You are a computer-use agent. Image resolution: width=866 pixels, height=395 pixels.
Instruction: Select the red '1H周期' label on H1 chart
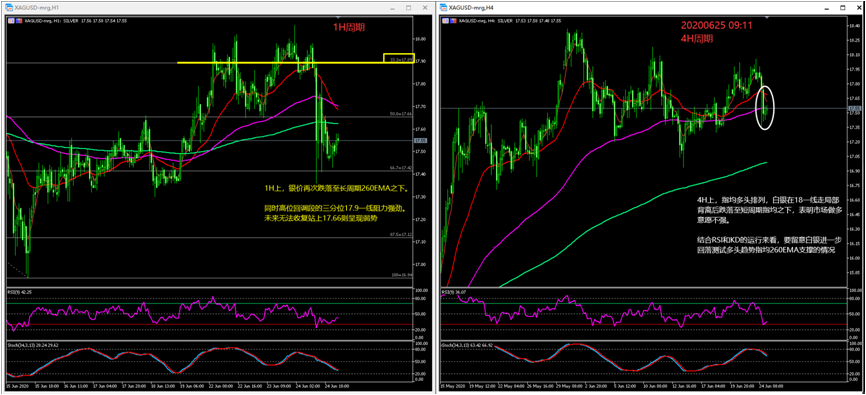(x=348, y=27)
